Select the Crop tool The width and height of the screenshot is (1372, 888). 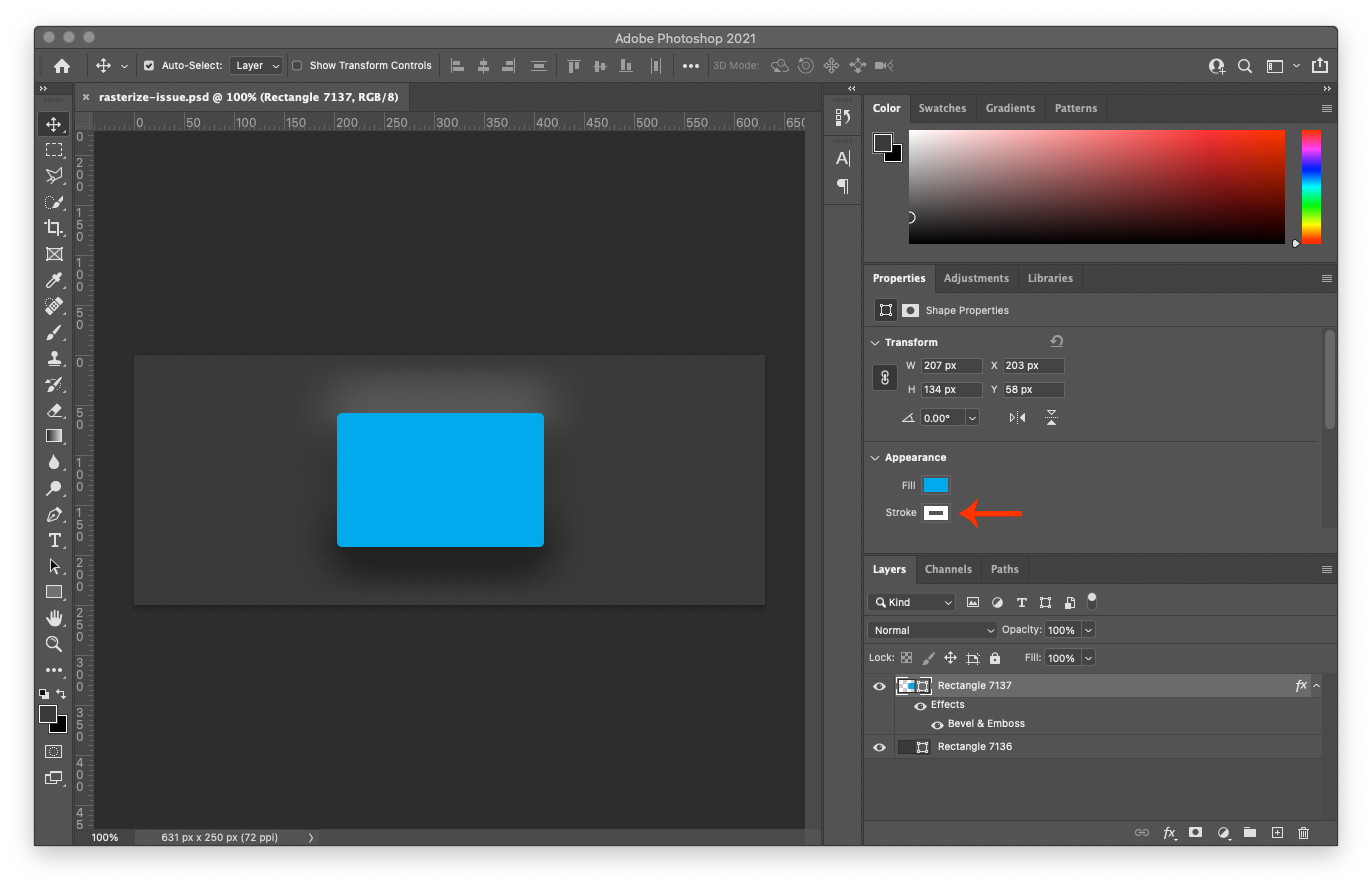point(54,228)
